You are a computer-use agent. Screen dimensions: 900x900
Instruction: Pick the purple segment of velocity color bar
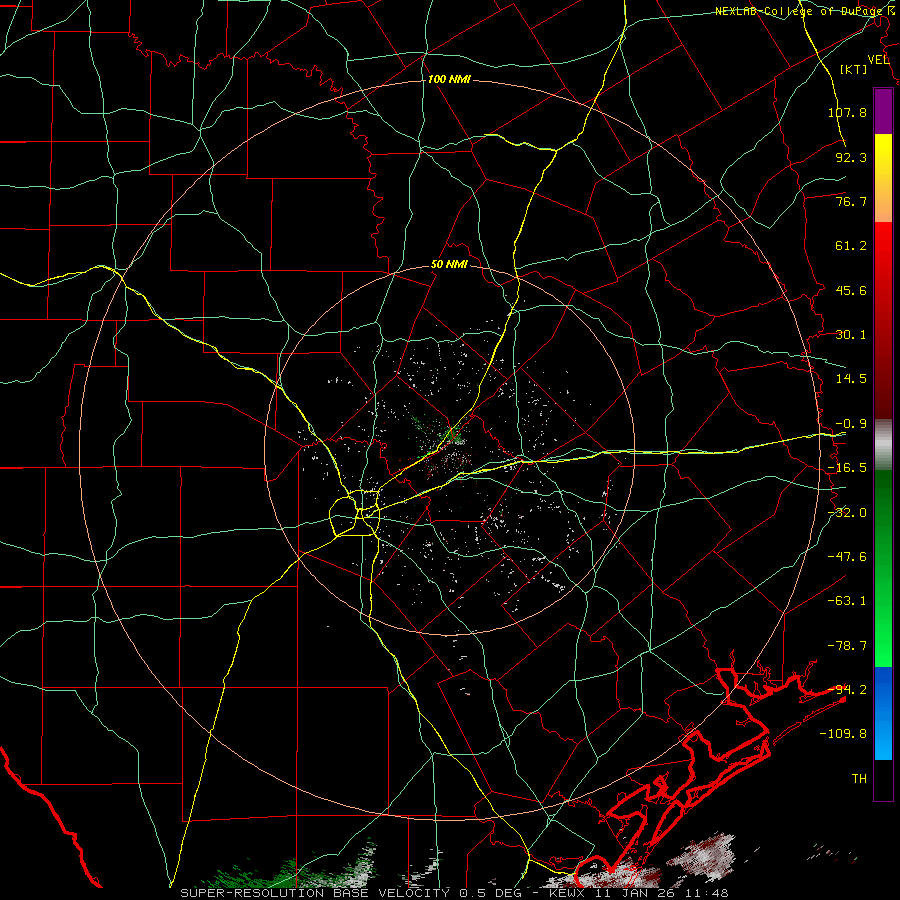click(883, 111)
